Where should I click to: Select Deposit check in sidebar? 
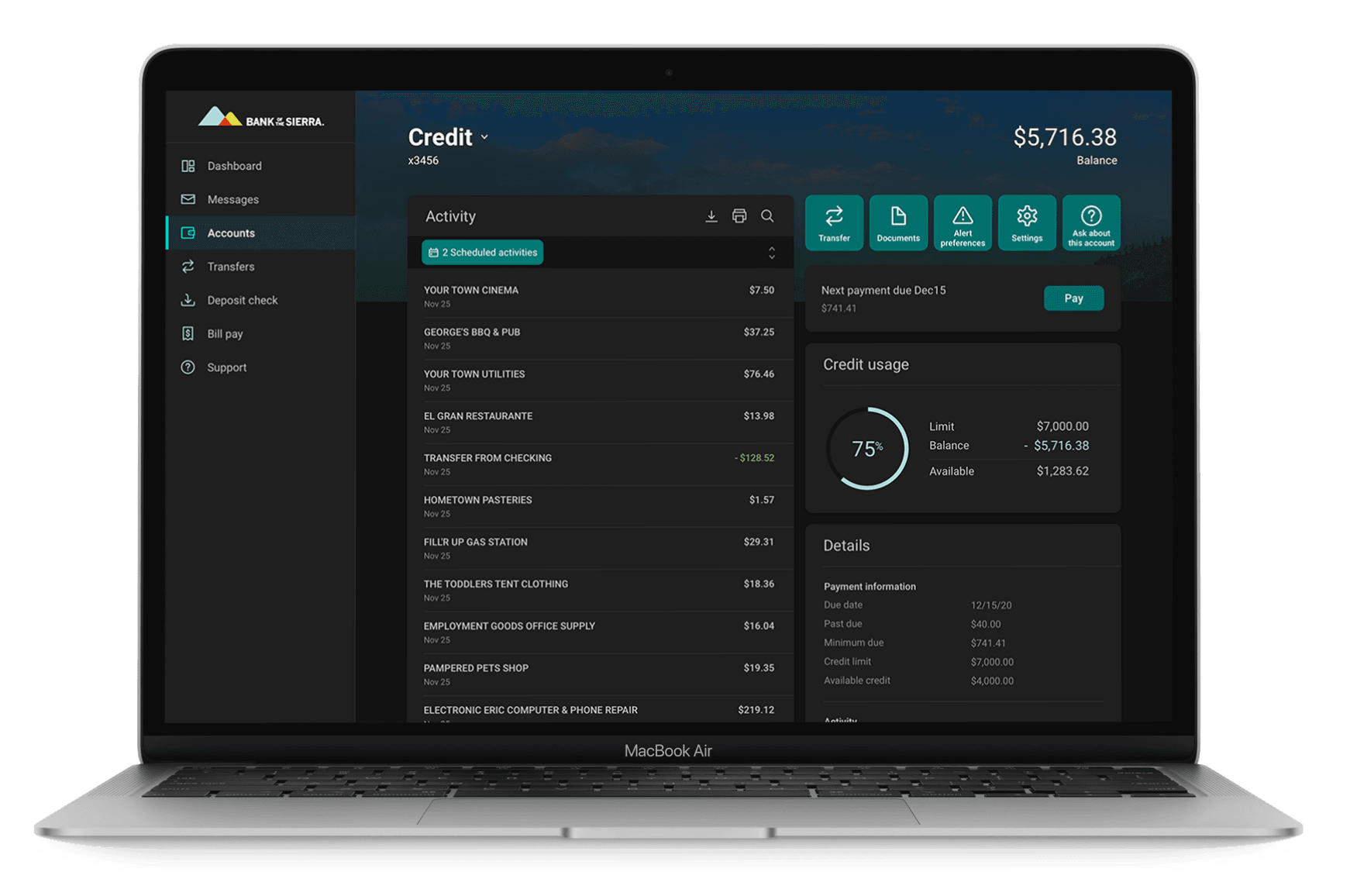pyautogui.click(x=242, y=301)
